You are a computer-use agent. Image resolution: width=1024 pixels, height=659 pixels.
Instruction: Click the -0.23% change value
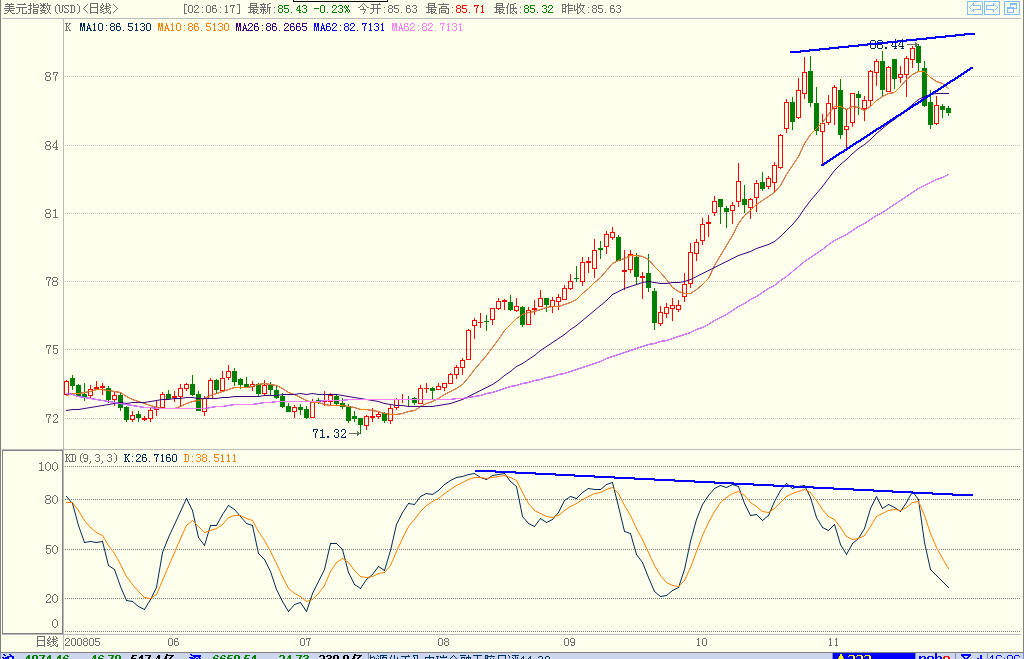(332, 9)
